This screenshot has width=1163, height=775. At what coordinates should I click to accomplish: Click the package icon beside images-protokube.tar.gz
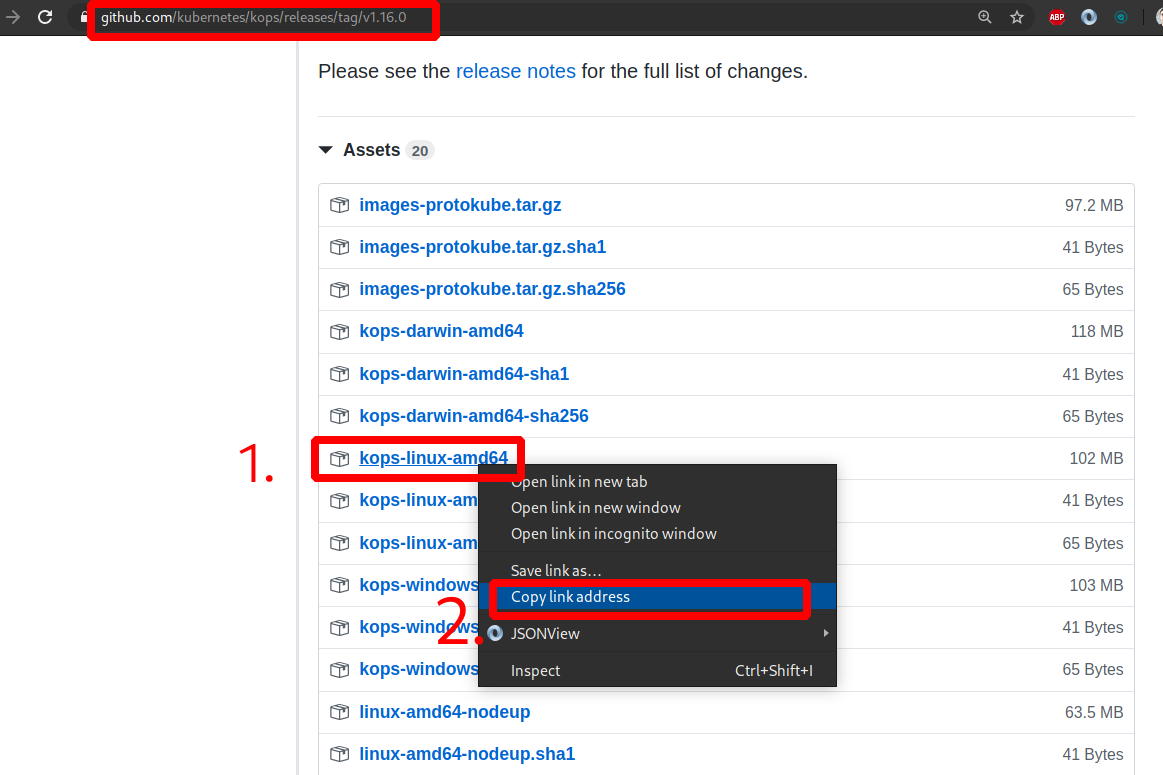pyautogui.click(x=340, y=205)
